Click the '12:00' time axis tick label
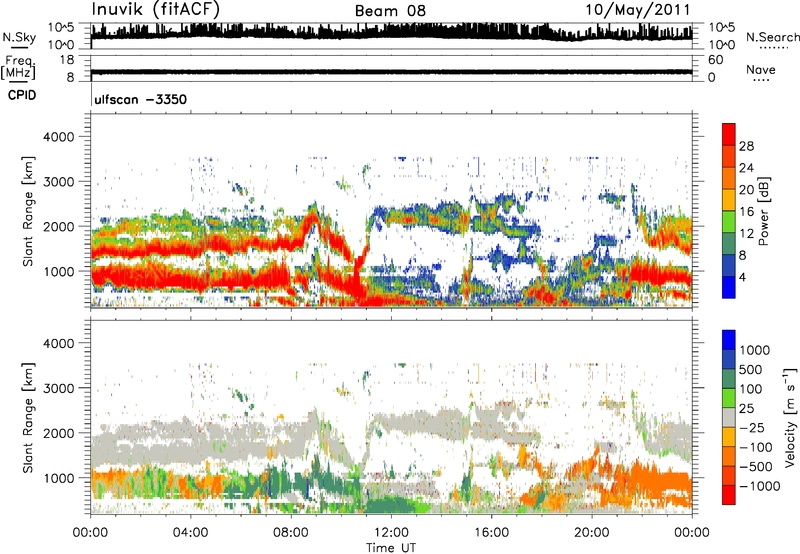The height and width of the screenshot is (554, 800). click(391, 533)
